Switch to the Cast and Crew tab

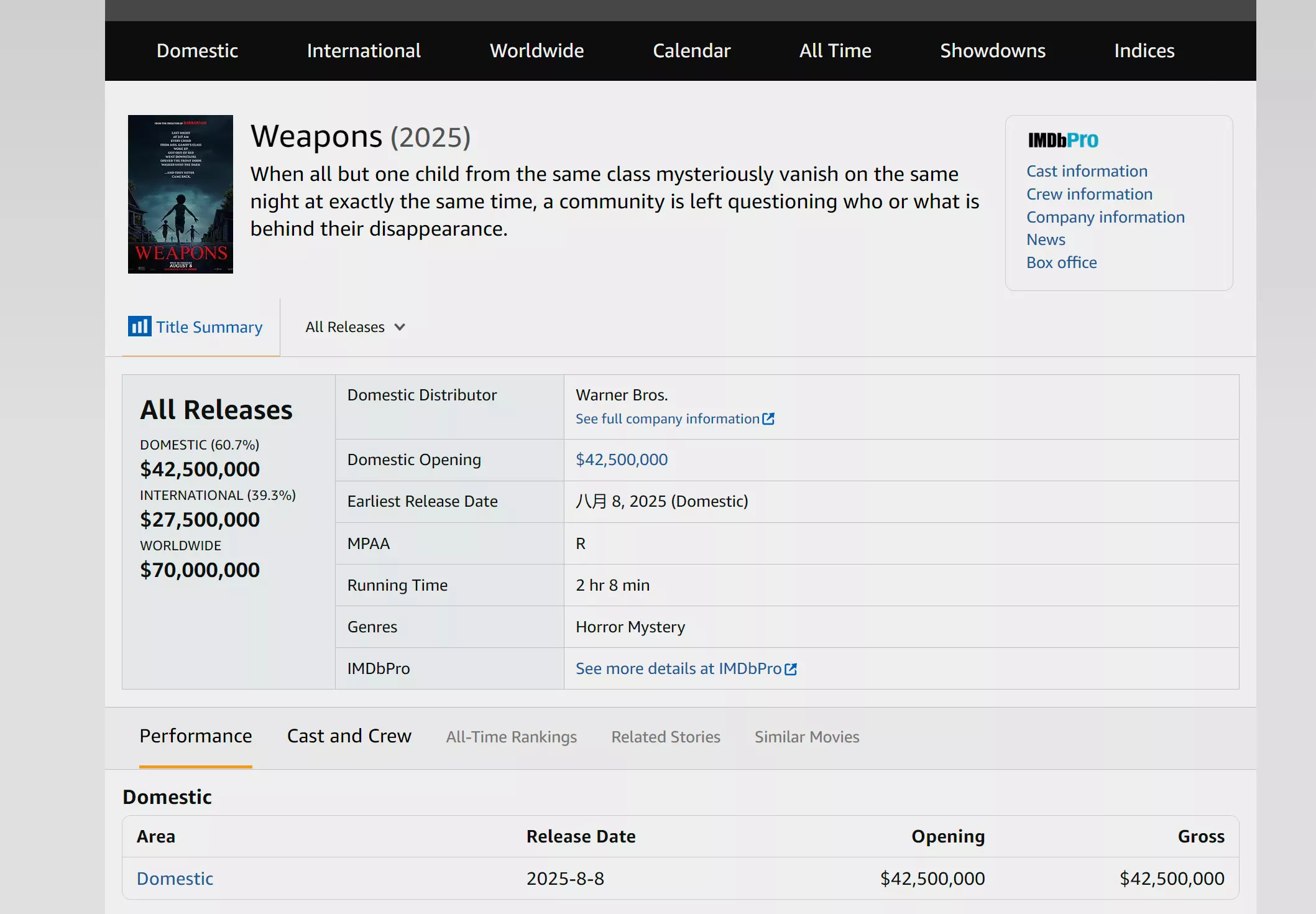[x=349, y=736]
